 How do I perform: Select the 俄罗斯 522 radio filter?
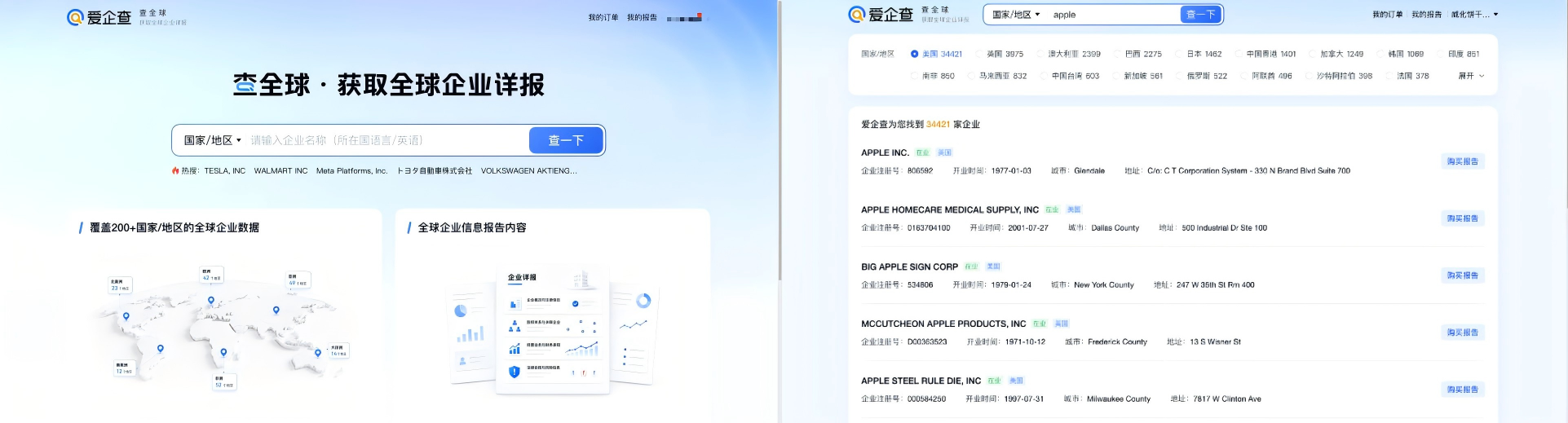click(1201, 76)
